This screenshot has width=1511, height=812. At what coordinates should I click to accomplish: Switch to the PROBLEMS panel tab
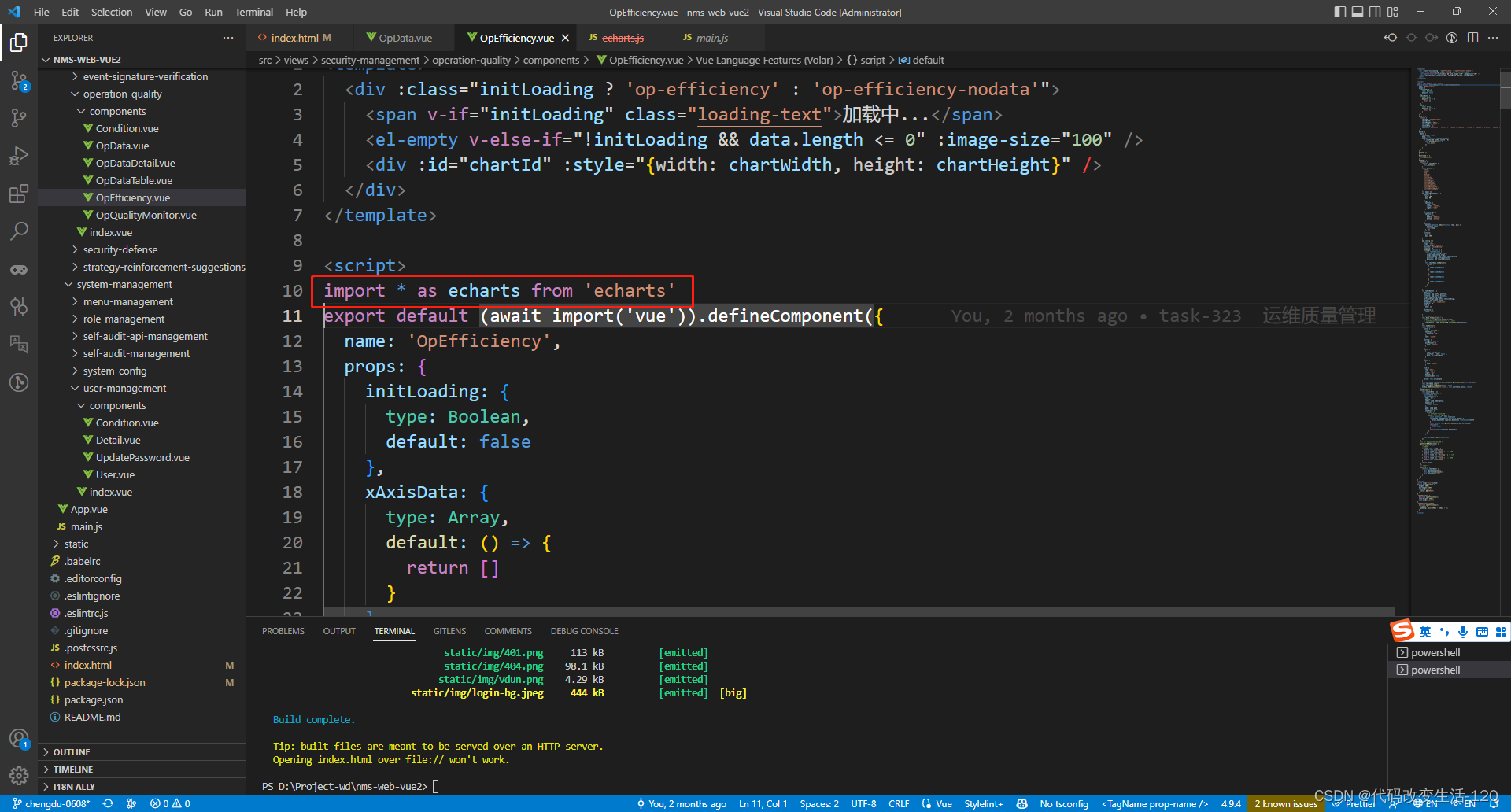(x=283, y=631)
